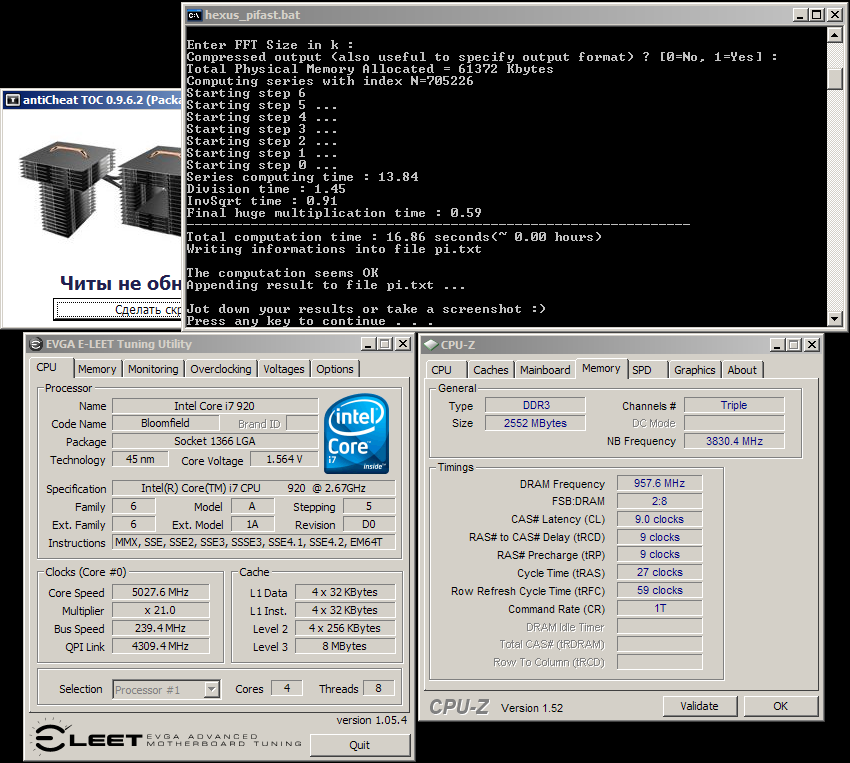Click the console scrollbar down arrow

click(x=835, y=319)
